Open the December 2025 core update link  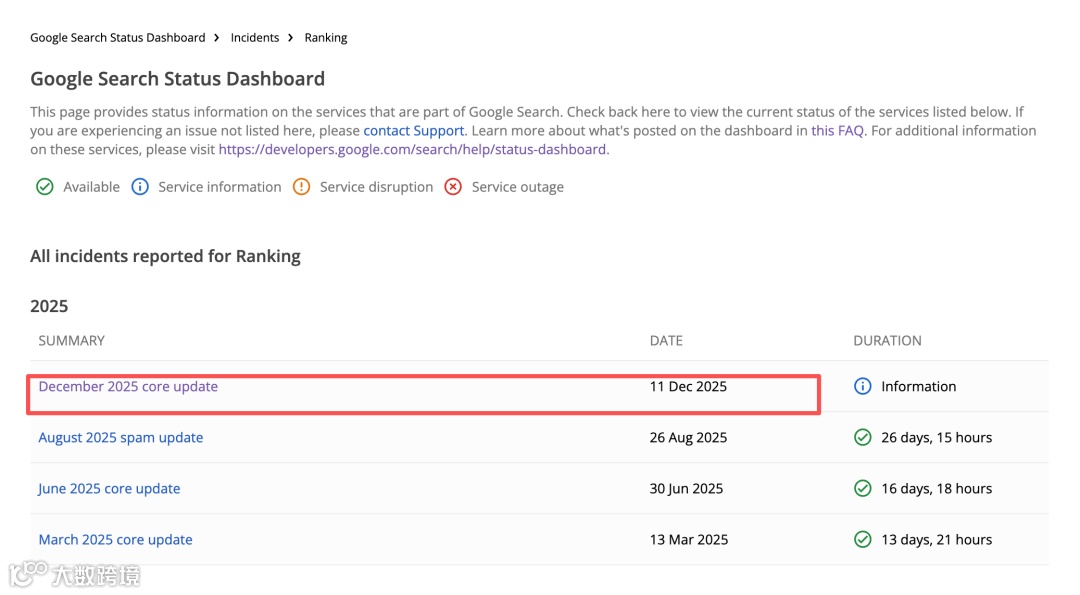click(x=128, y=386)
